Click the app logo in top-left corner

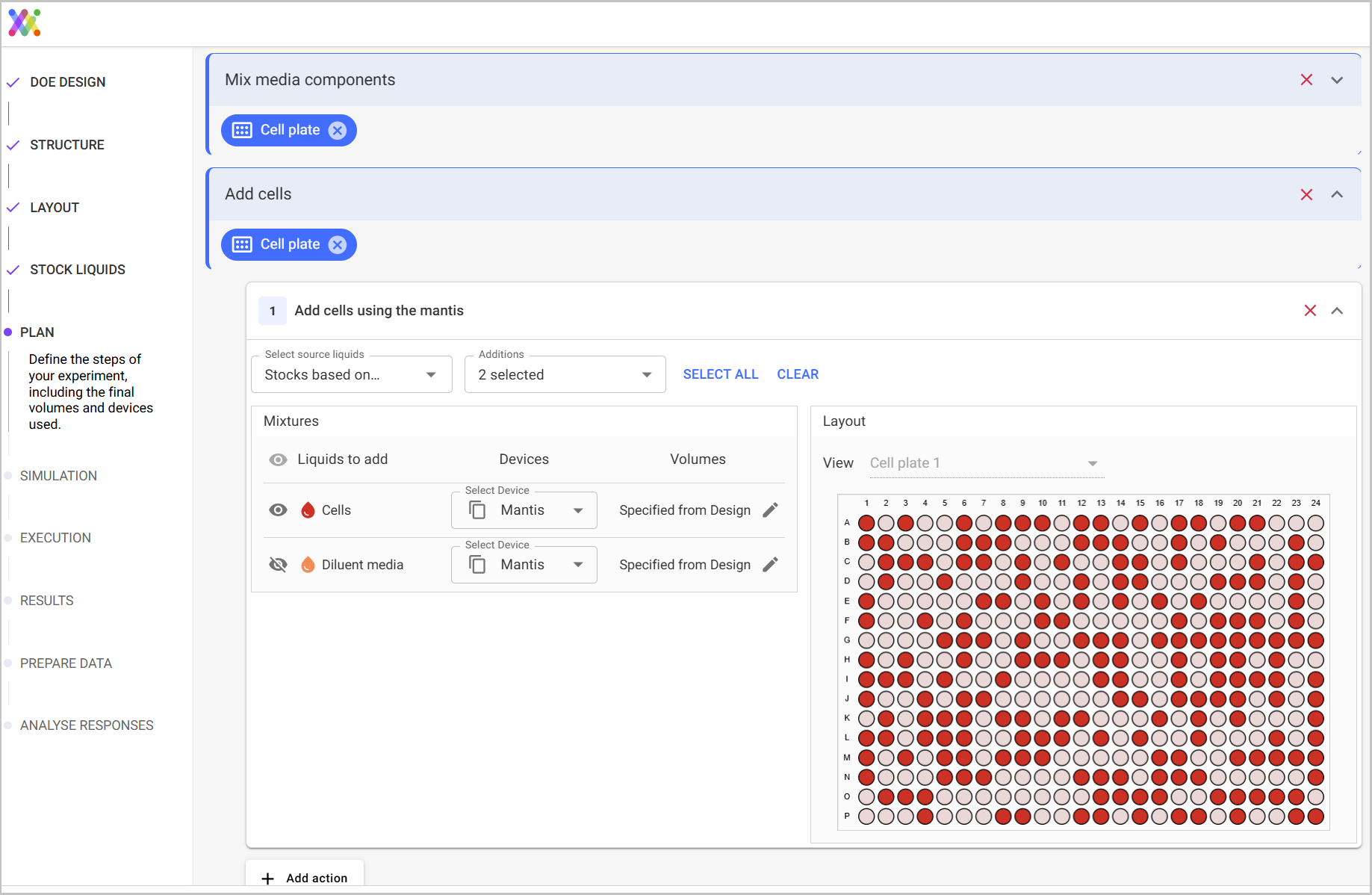25,23
